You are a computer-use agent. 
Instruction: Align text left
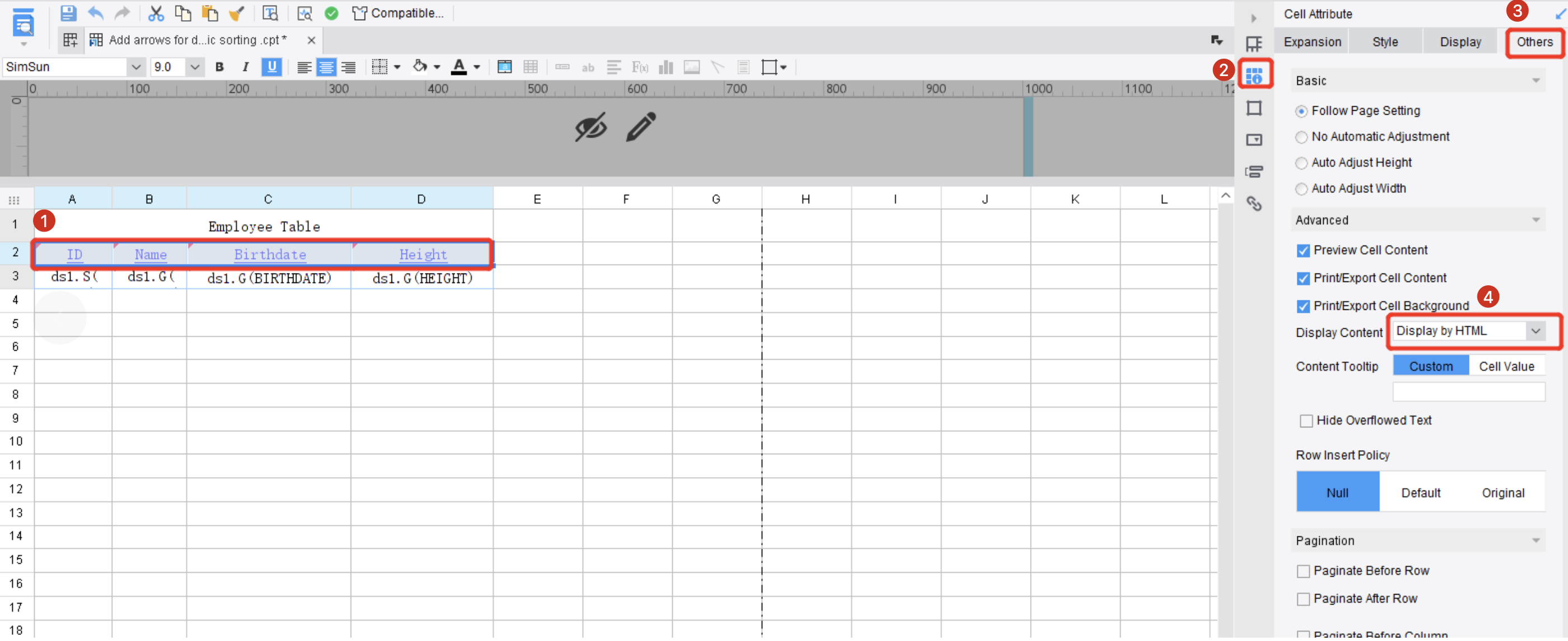point(304,67)
